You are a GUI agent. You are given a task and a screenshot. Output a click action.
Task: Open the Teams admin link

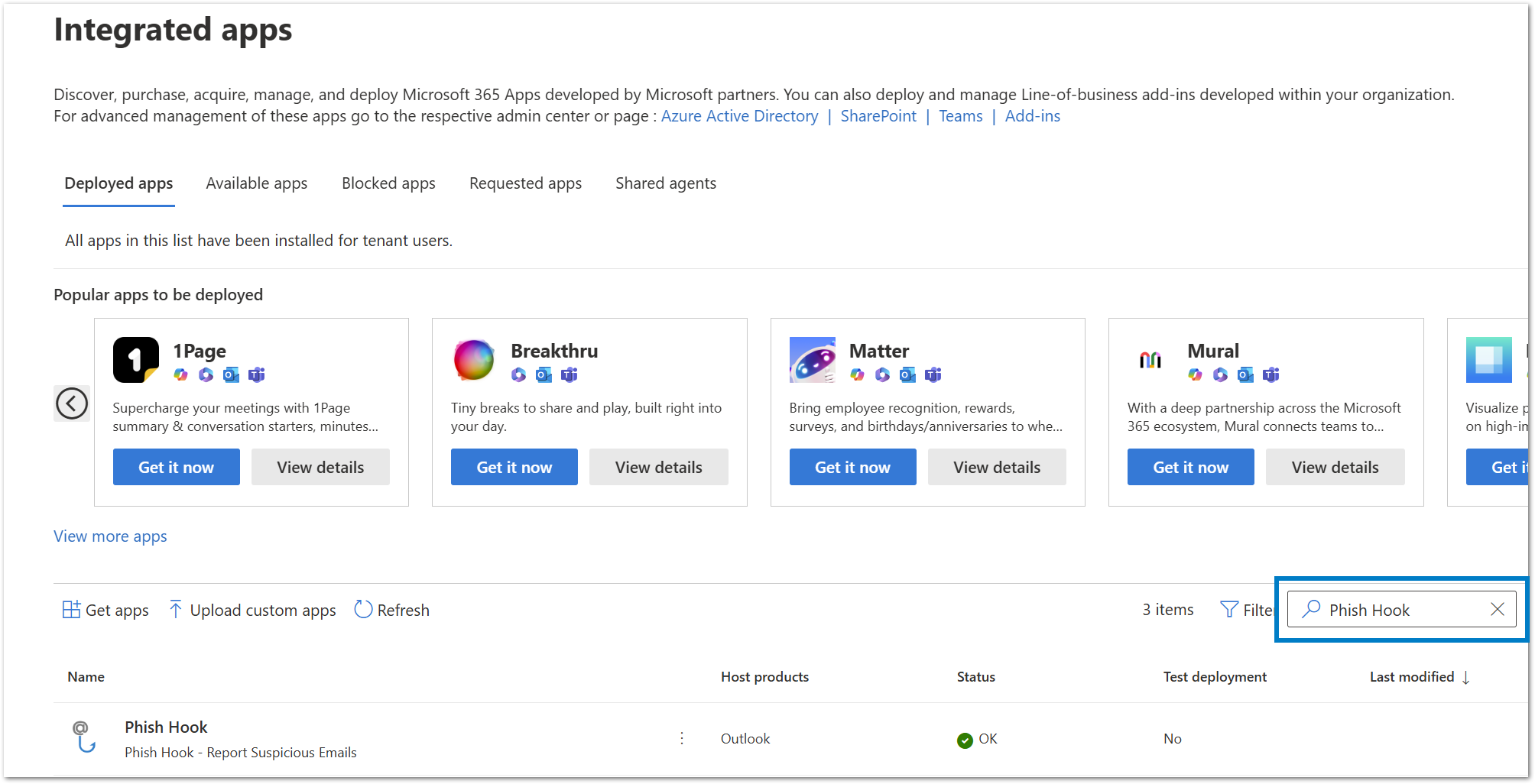pyautogui.click(x=961, y=116)
